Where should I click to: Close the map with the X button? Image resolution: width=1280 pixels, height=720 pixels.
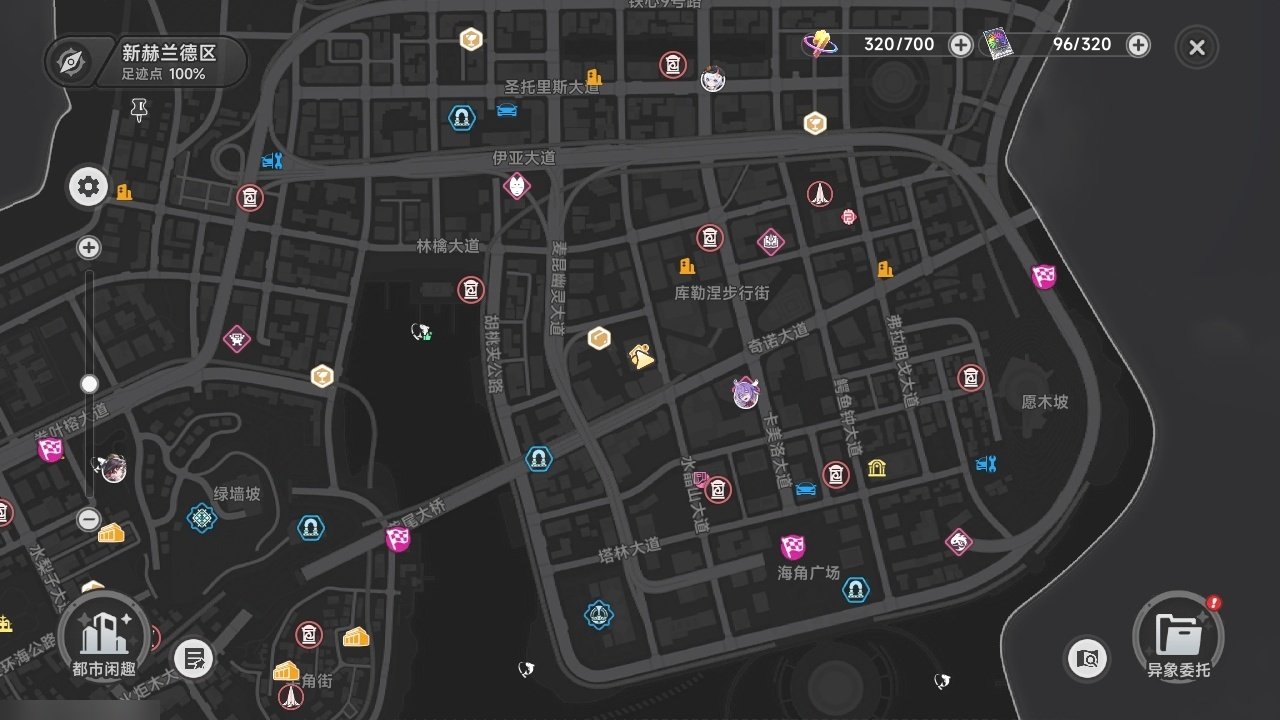pos(1197,47)
